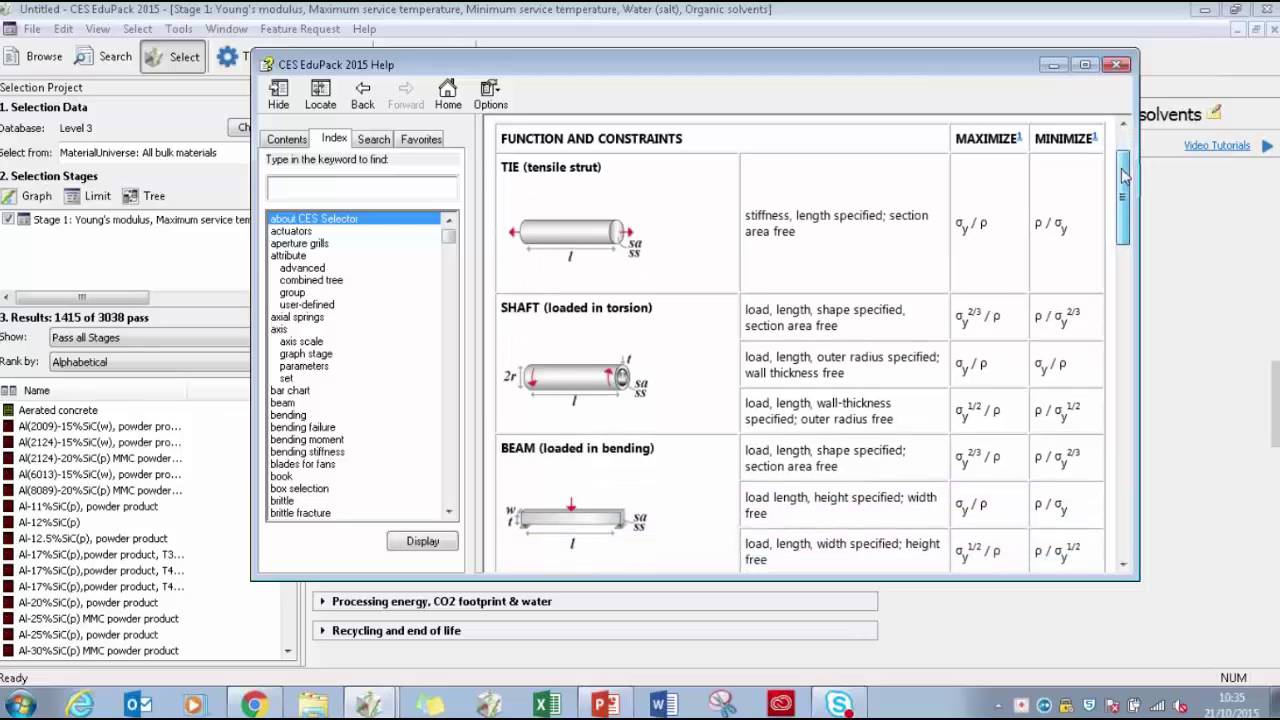Open the File menu
The height and width of the screenshot is (720, 1280).
tap(32, 29)
